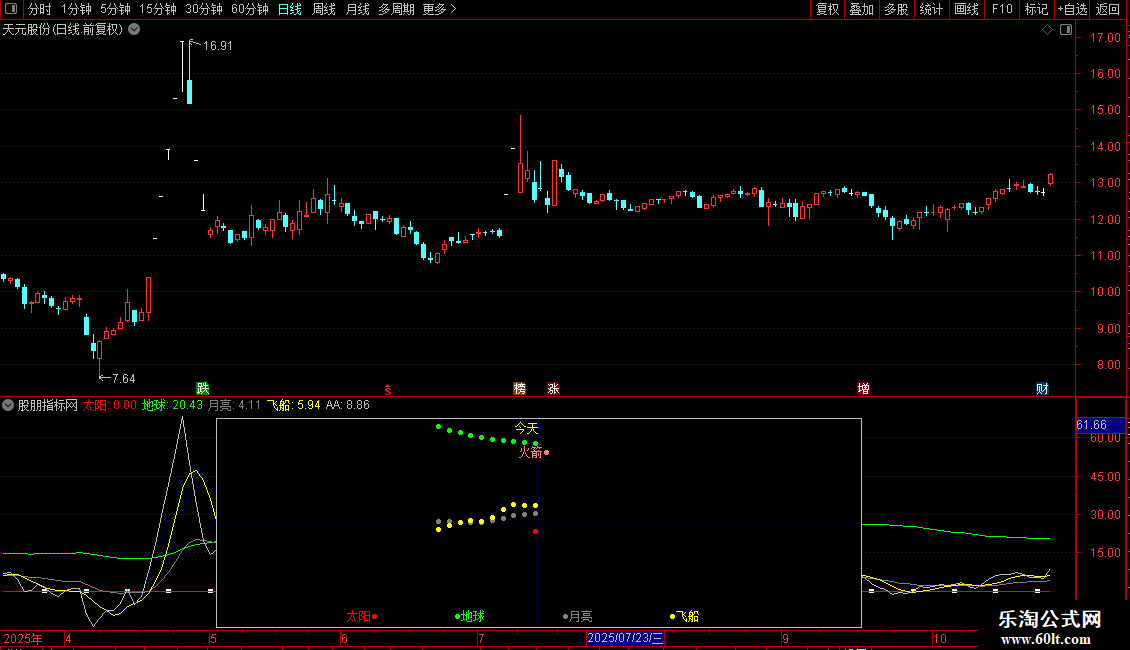The width and height of the screenshot is (1130, 650).
Task: Activate the 画线 drawing tool
Action: pos(966,9)
